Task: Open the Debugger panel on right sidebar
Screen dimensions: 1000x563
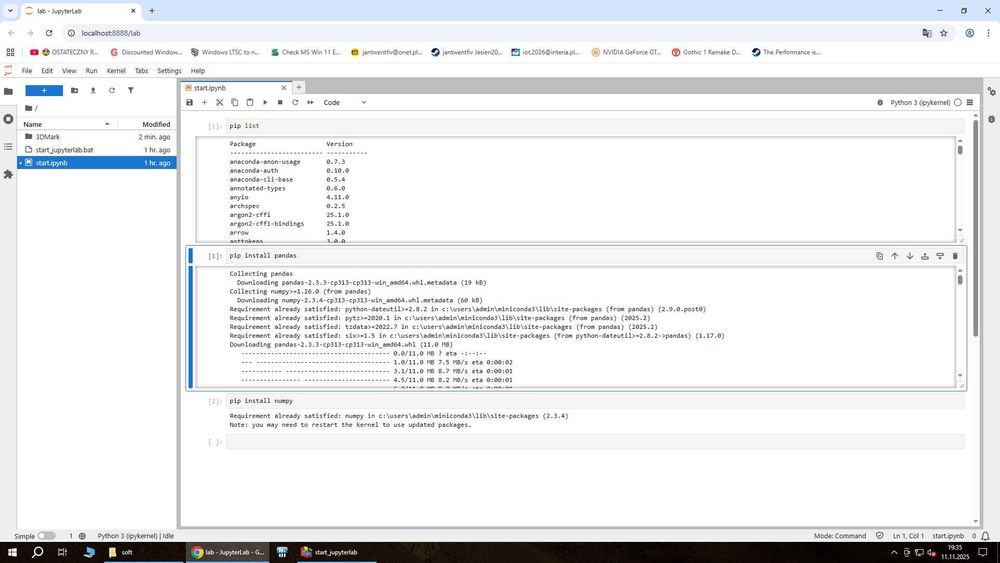Action: point(992,119)
